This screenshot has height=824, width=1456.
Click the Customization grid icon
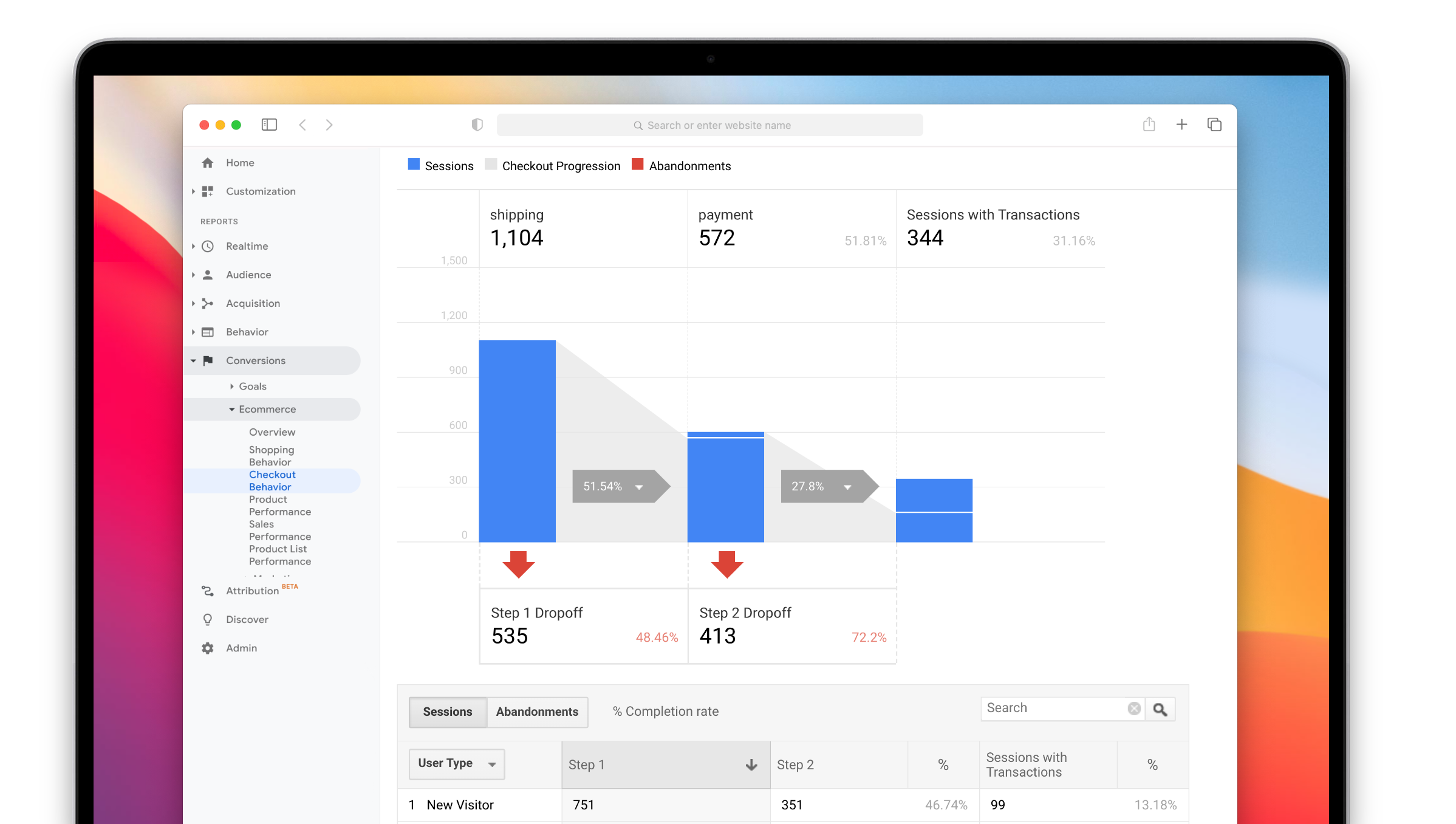pos(208,191)
